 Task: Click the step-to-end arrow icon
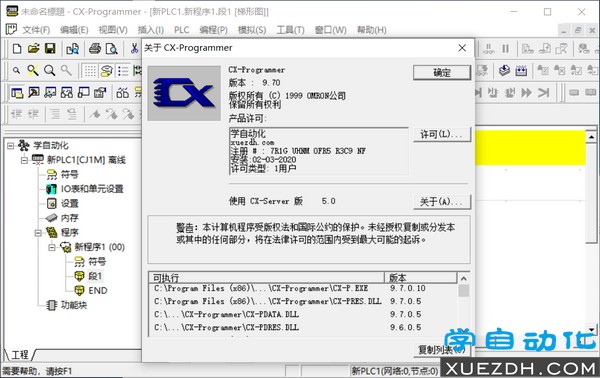tap(543, 92)
